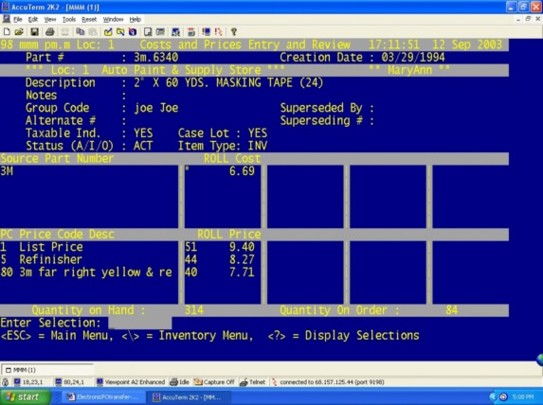This screenshot has width=543, height=405.
Task: Open the Window menu
Action: 113,19
